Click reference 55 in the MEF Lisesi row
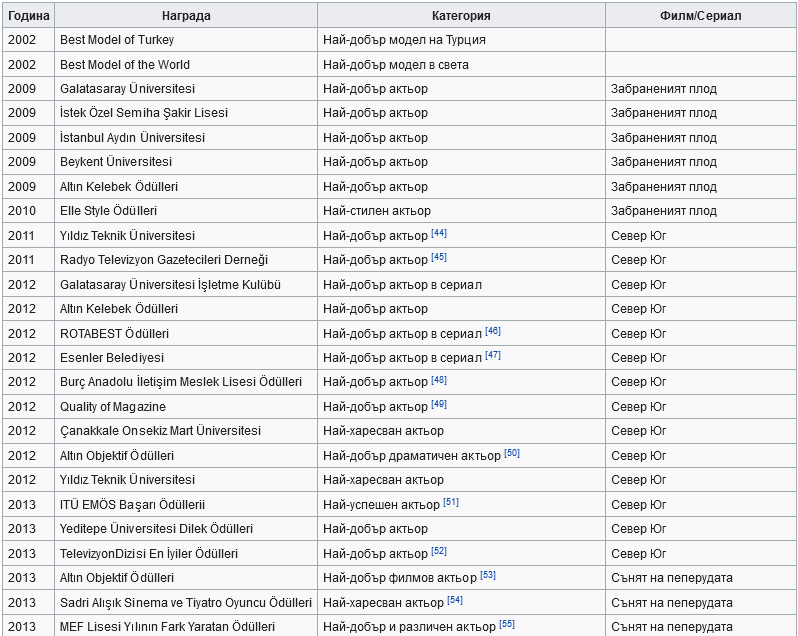798x636 pixels. click(x=507, y=624)
